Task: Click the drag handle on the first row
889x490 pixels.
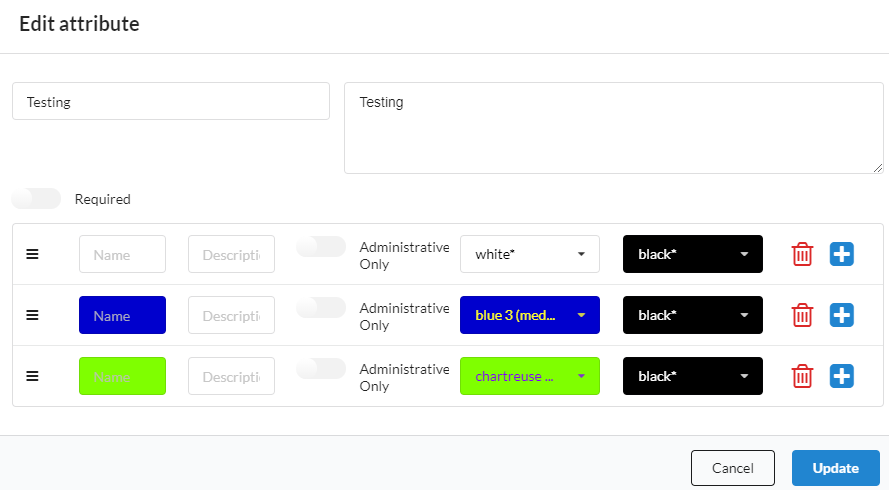Action: tap(32, 254)
